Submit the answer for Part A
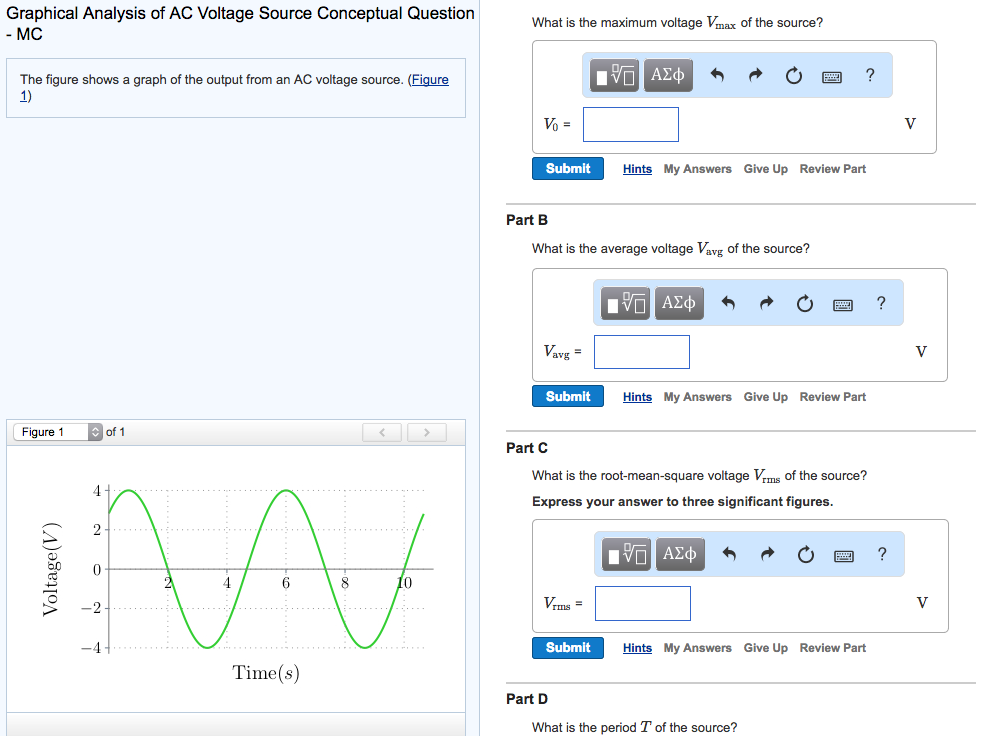This screenshot has width=1001, height=736. click(x=567, y=169)
